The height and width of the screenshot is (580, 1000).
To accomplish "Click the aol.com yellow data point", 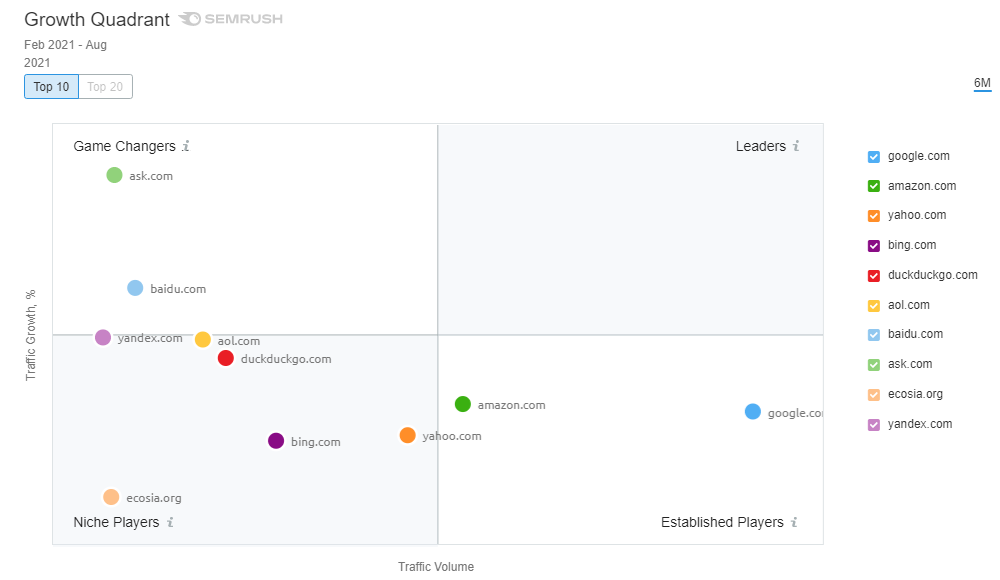I will point(202,340).
